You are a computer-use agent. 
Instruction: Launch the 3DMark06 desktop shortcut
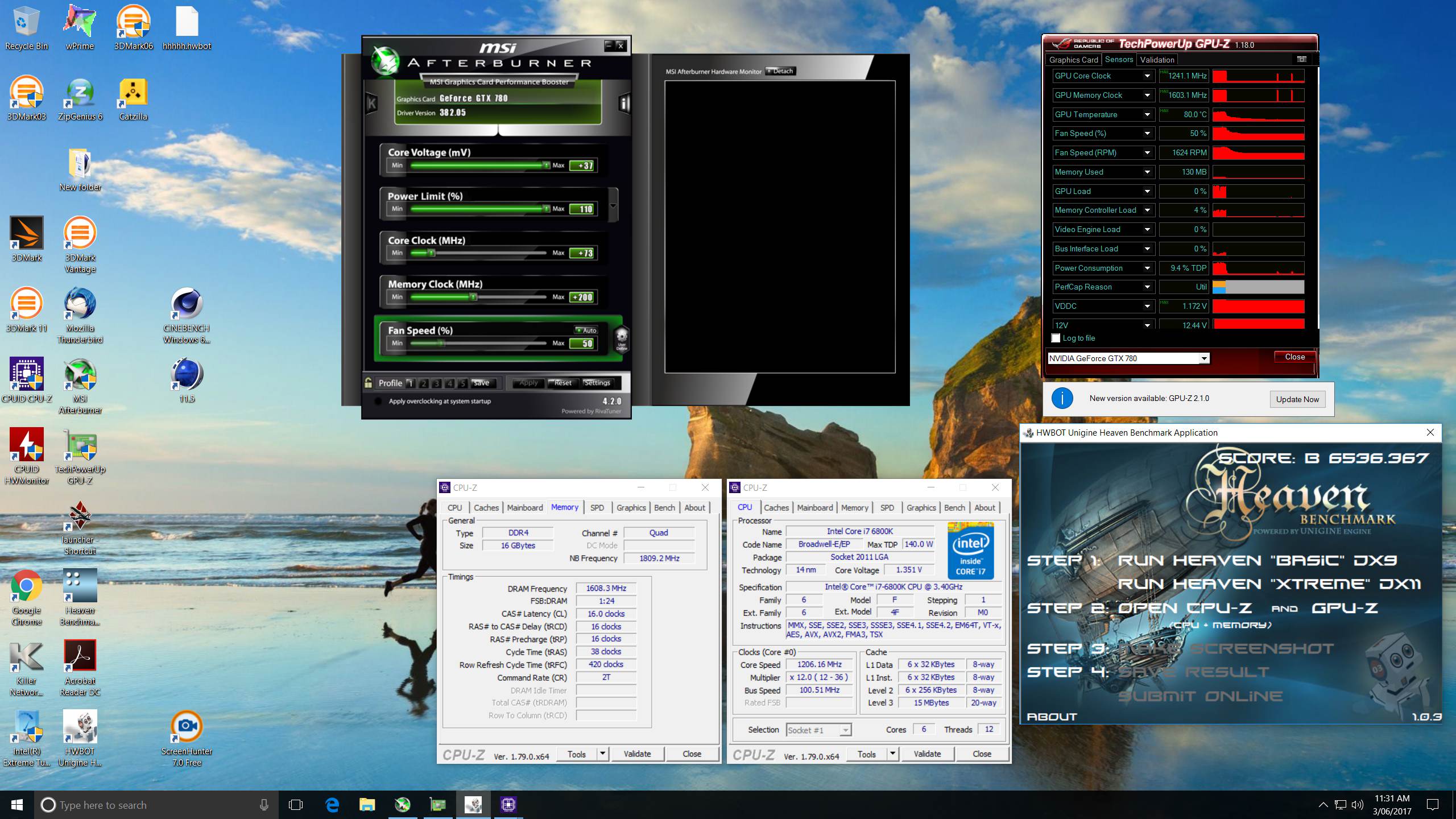click(x=133, y=28)
